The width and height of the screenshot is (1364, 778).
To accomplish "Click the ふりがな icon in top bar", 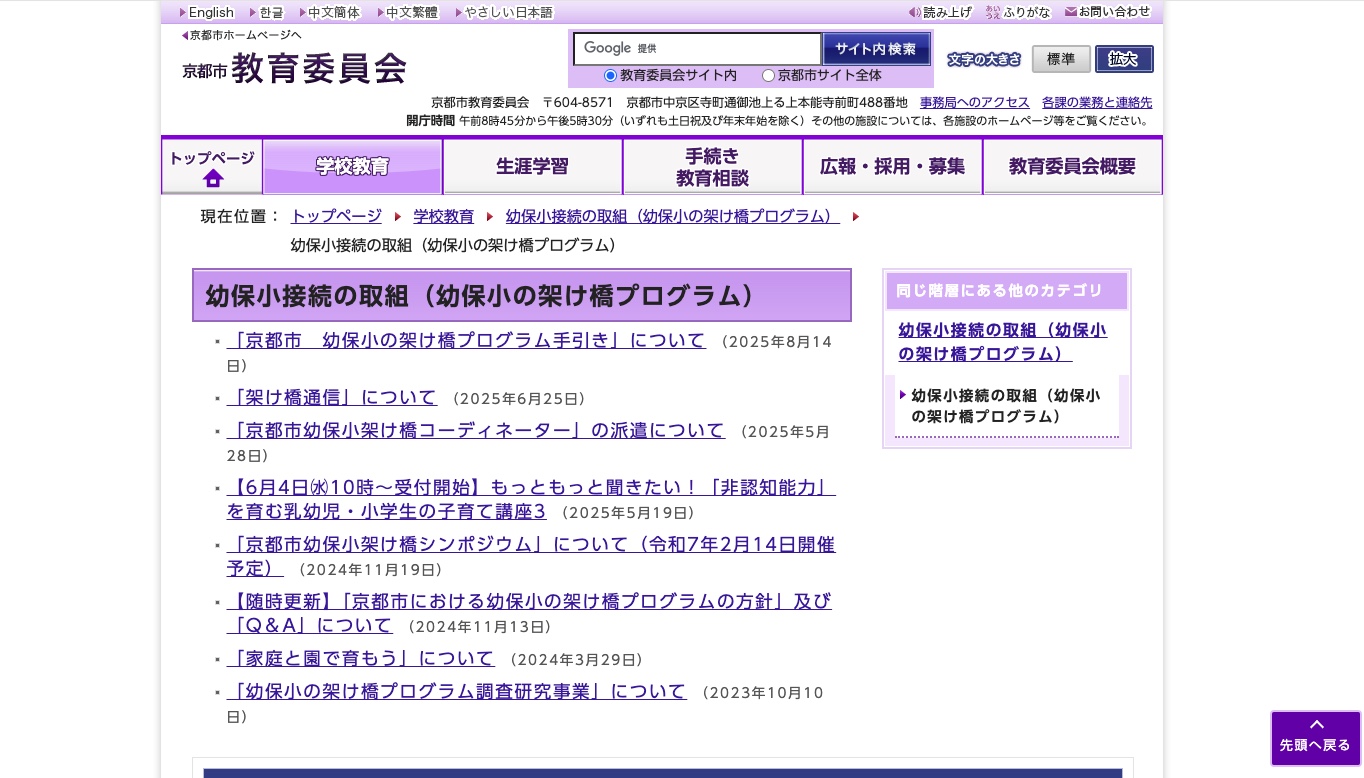I will coord(992,12).
